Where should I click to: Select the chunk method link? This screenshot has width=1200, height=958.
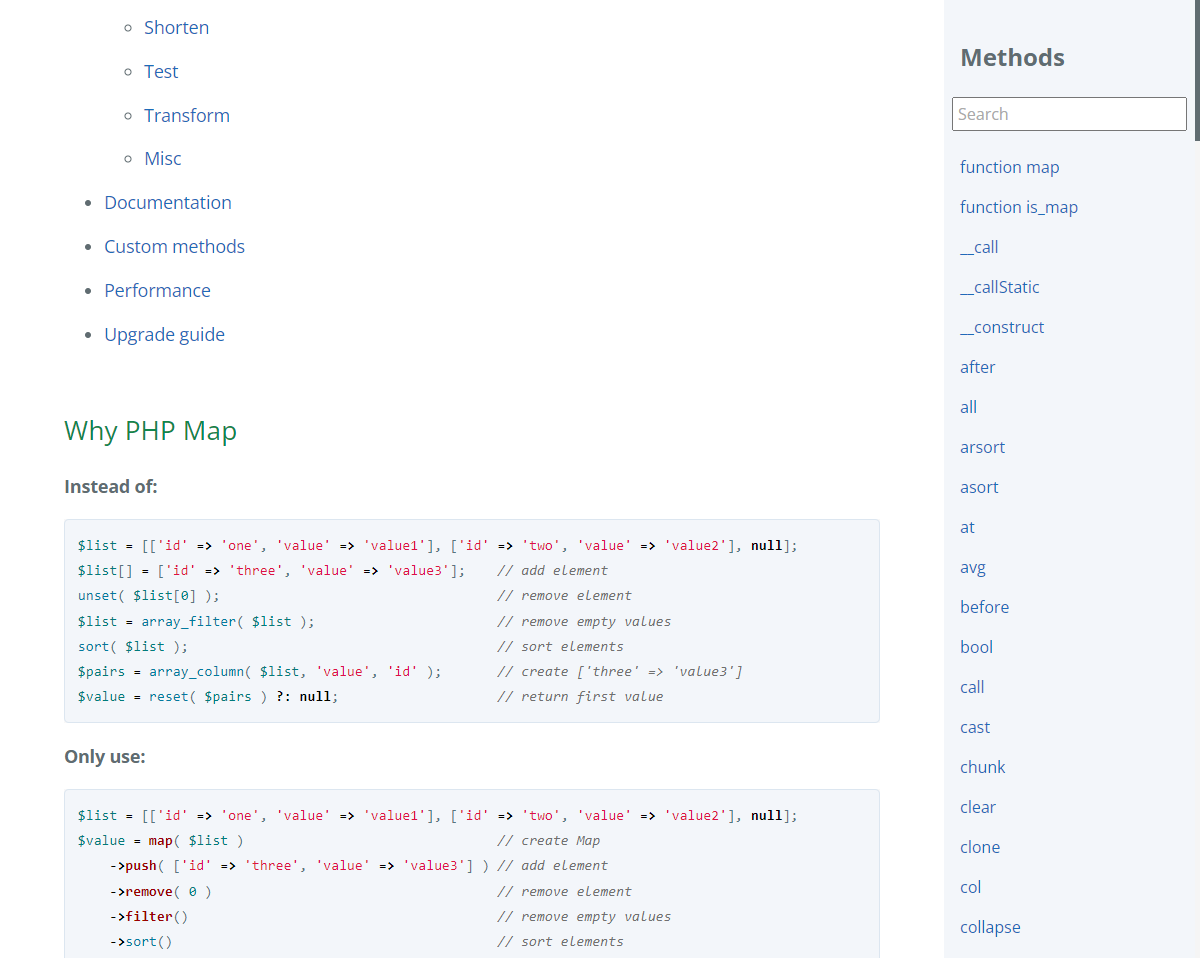(982, 767)
